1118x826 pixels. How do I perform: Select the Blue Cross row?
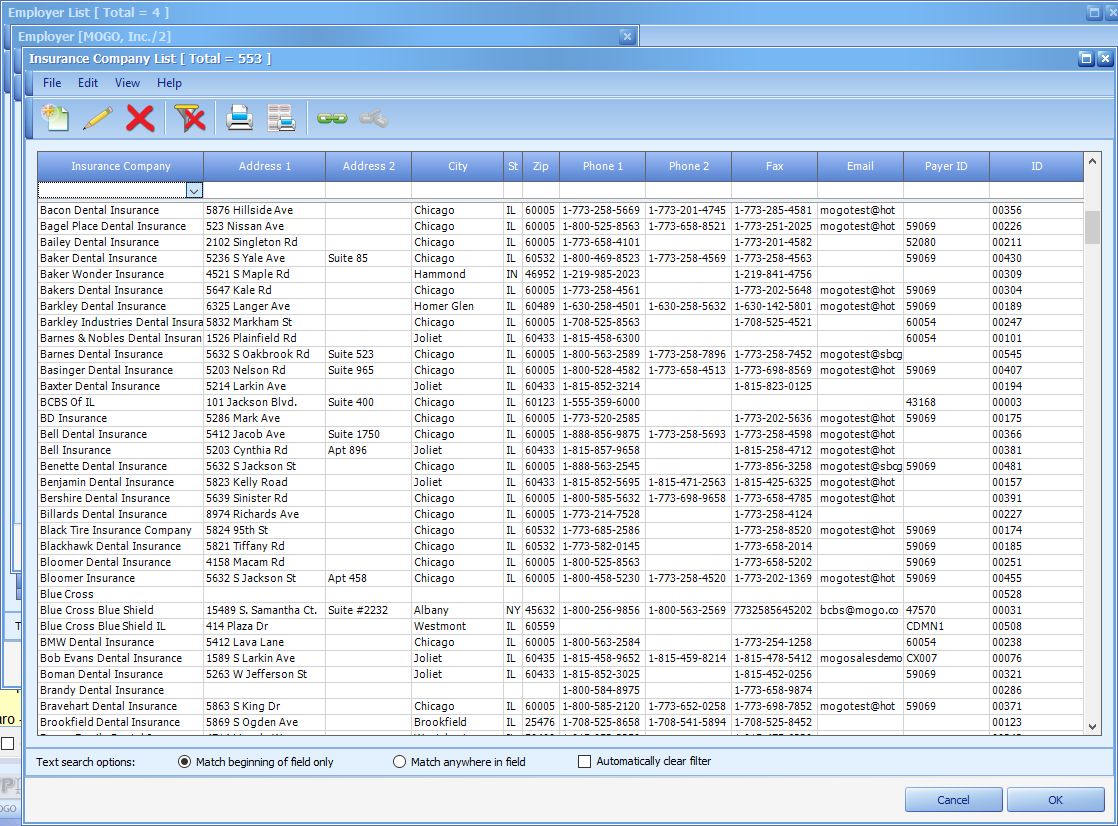[560, 594]
